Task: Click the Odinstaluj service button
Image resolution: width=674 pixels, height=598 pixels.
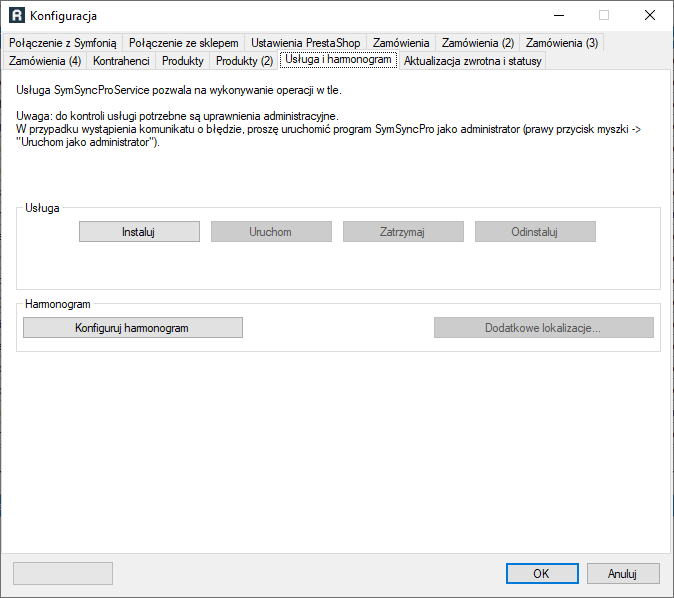Action: pos(535,232)
